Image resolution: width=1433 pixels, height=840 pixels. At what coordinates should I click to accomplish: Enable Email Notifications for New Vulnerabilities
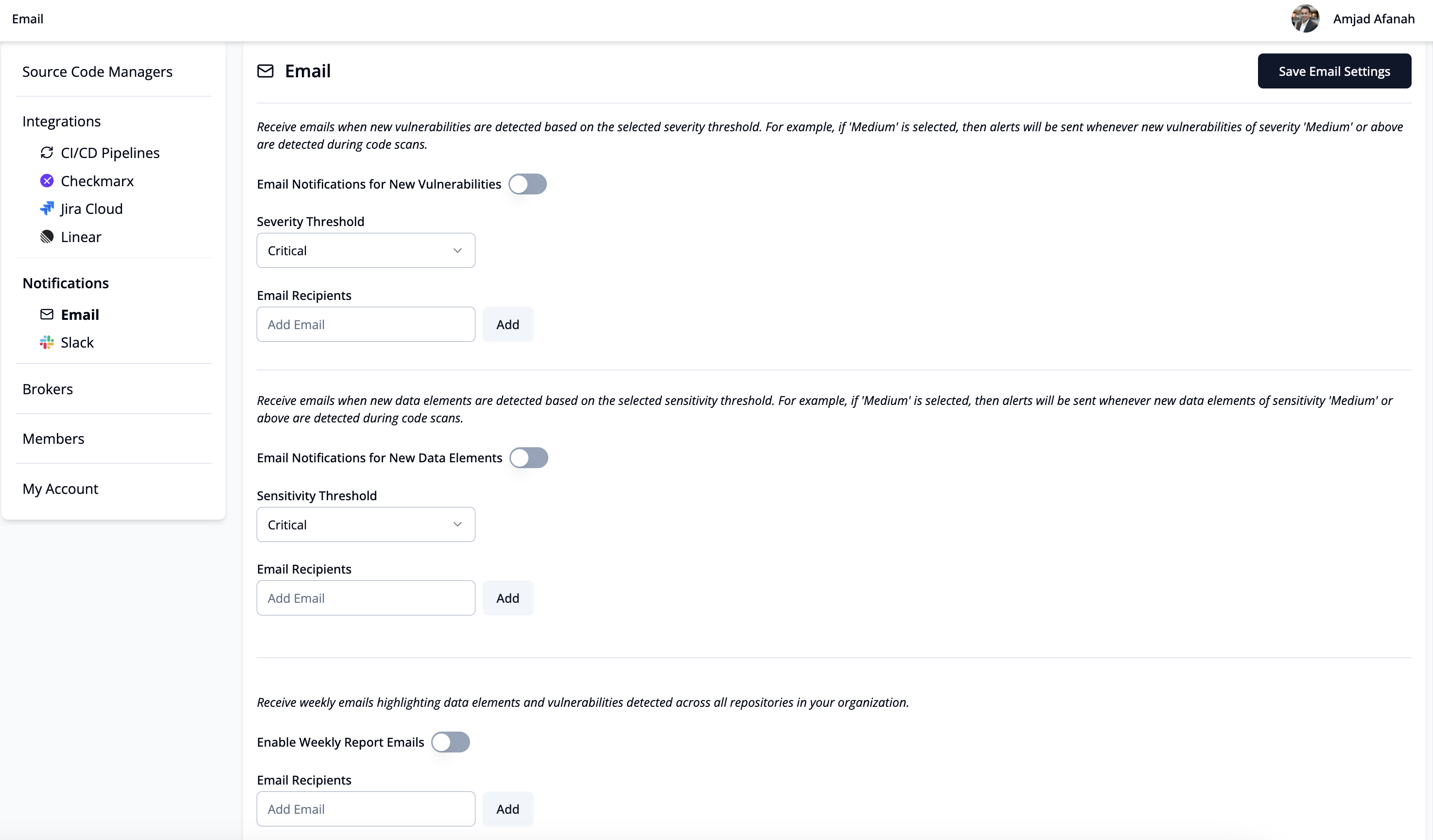tap(527, 184)
